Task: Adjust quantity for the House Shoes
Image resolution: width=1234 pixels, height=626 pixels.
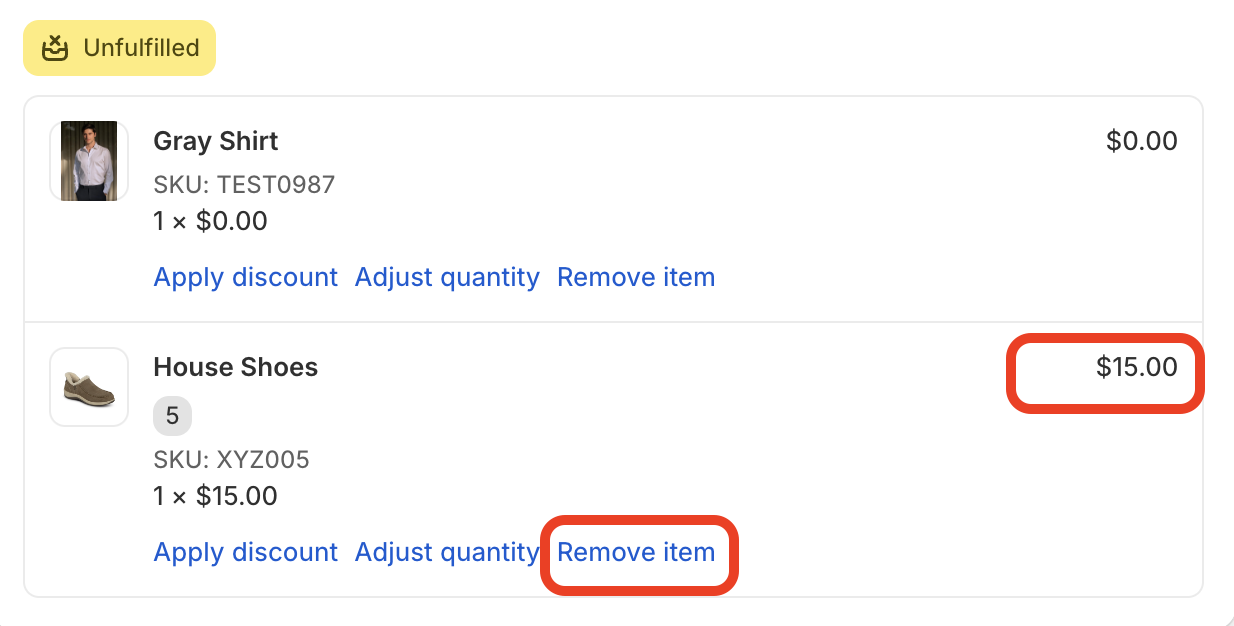Action: pyautogui.click(x=447, y=552)
